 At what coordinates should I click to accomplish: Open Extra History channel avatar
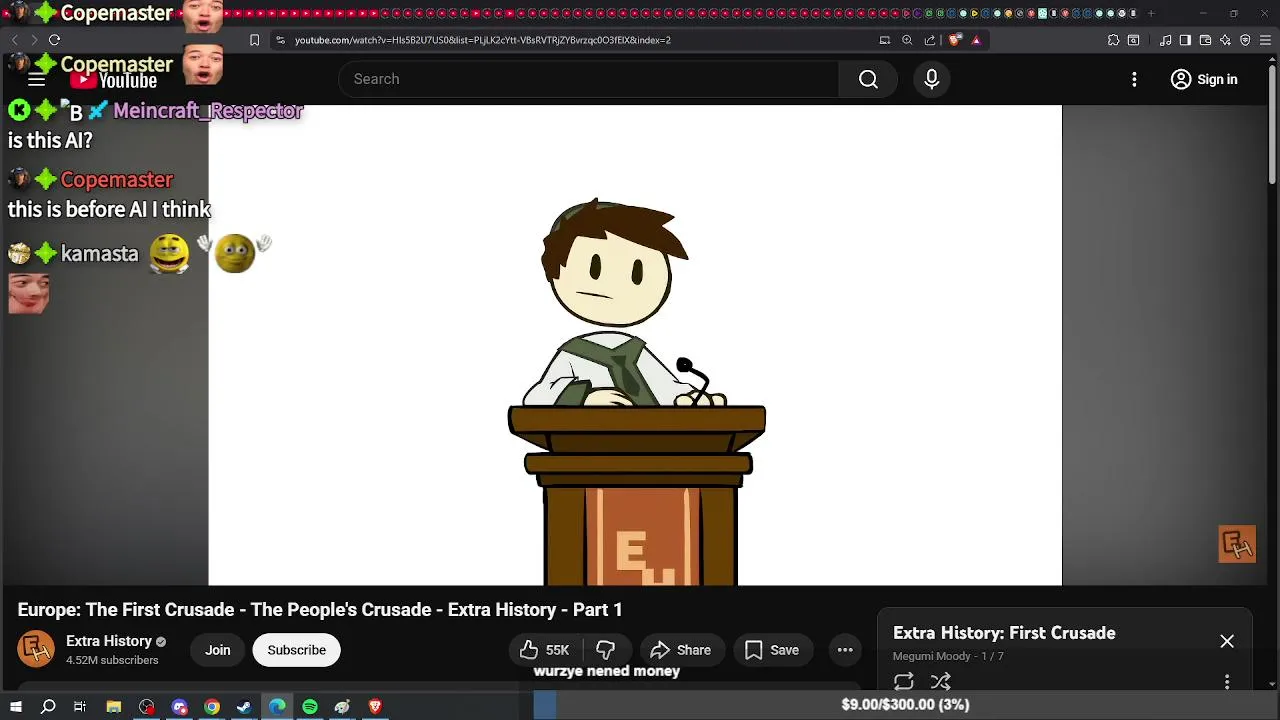point(37,650)
